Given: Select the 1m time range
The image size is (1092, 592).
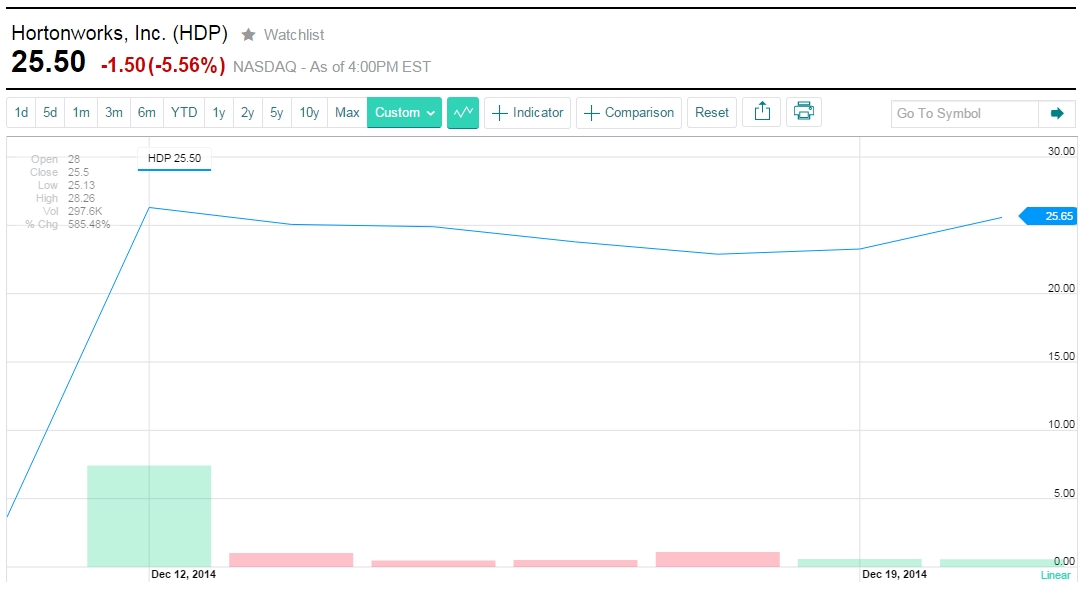Looking at the screenshot, I should [81, 113].
